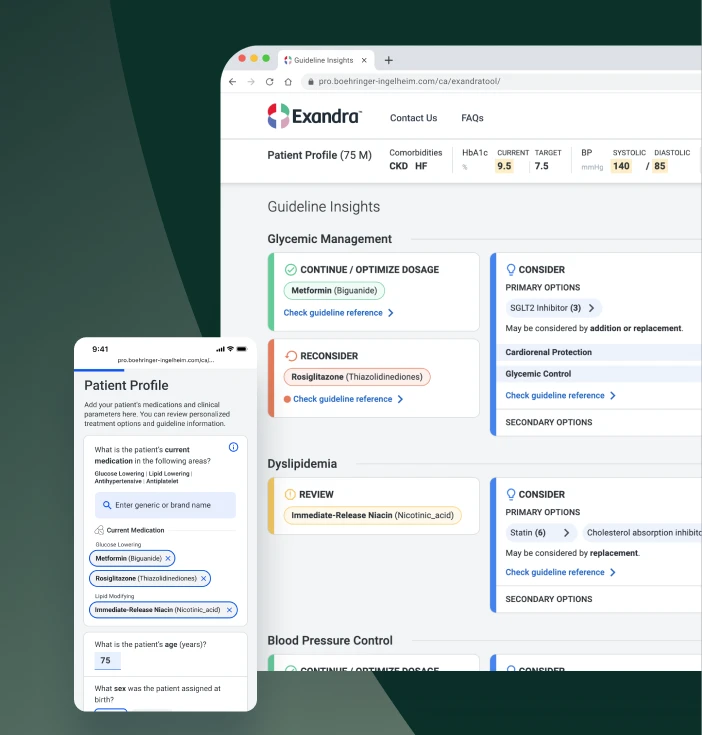The width and height of the screenshot is (702, 735).
Task: Click the search magnifier icon in mobile medication field
Action: (x=107, y=505)
